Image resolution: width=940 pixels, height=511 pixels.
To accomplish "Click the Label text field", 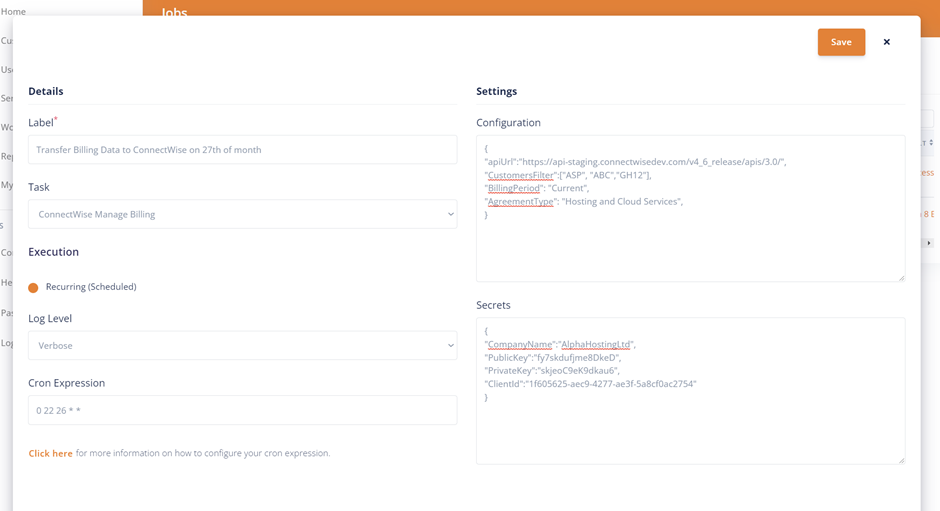I will point(242,150).
